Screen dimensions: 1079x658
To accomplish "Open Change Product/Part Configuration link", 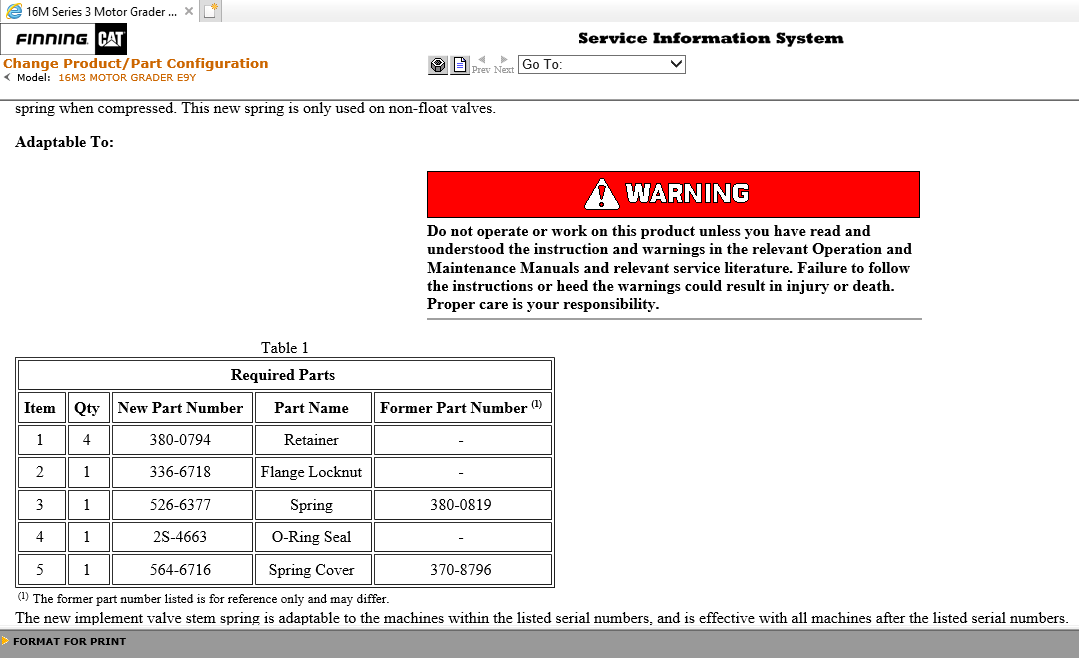I will point(136,63).
